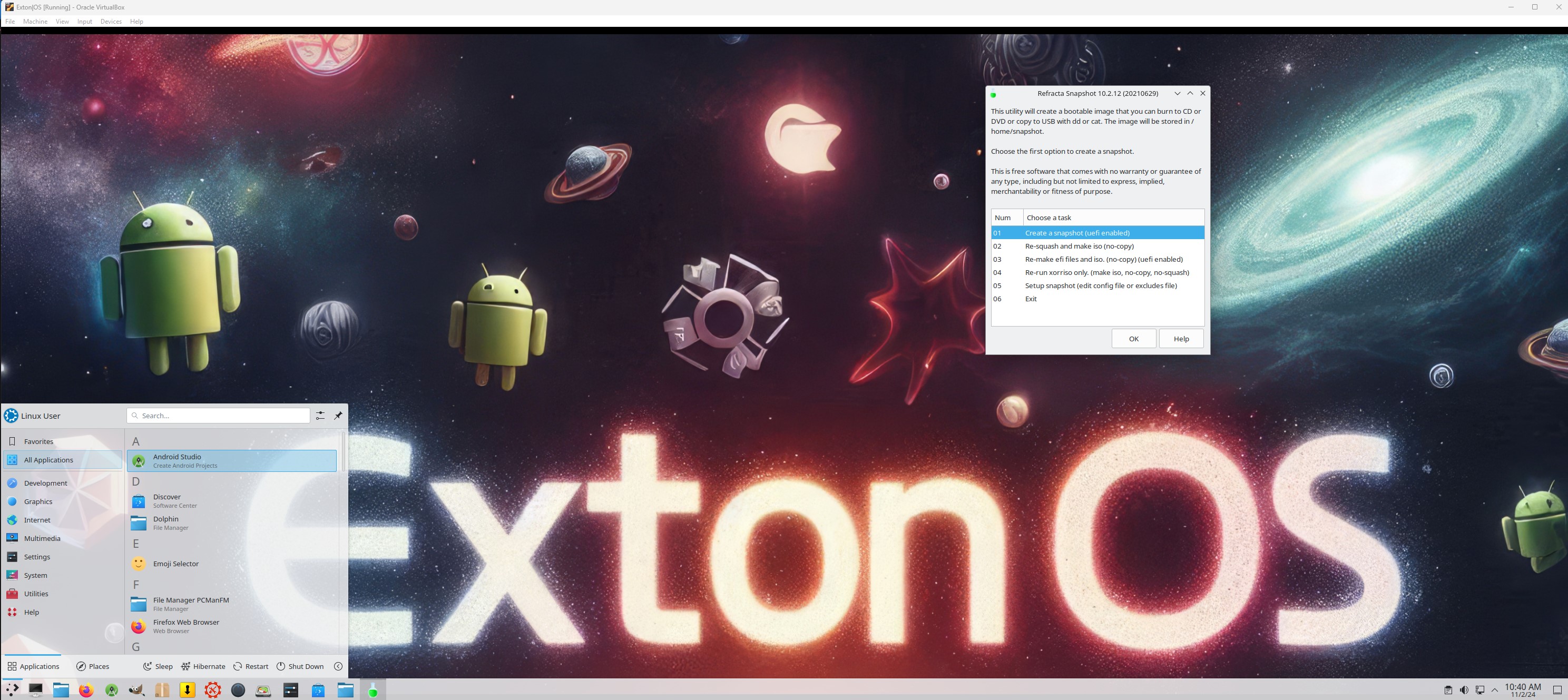
Task: Launch Firefox from the taskbar
Action: point(86,689)
